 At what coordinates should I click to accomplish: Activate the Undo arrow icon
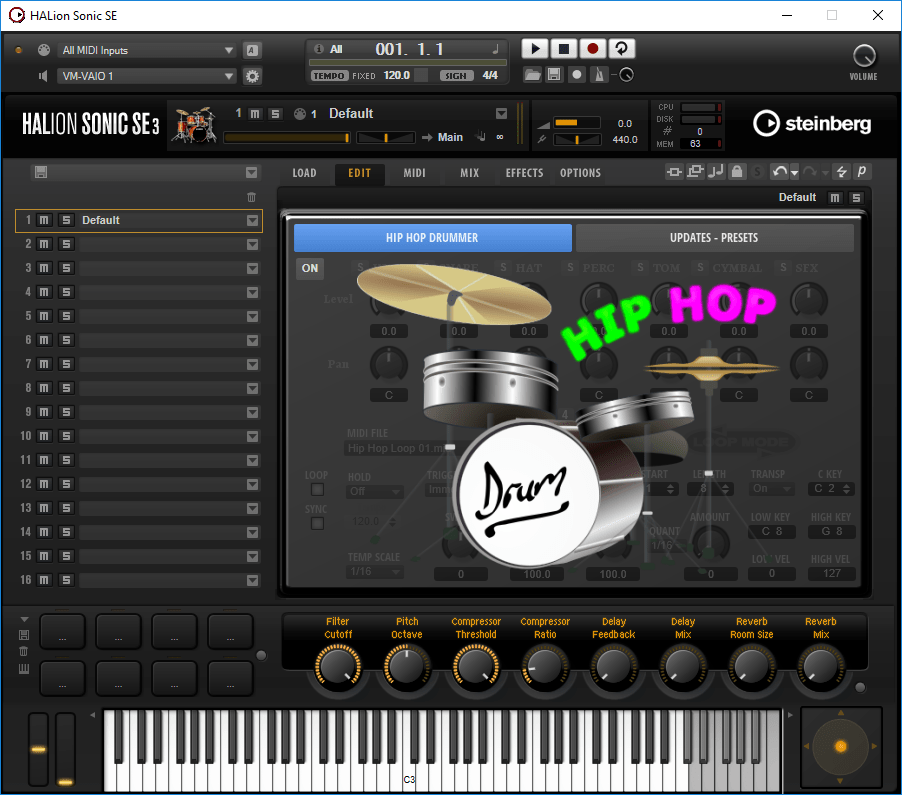click(780, 171)
